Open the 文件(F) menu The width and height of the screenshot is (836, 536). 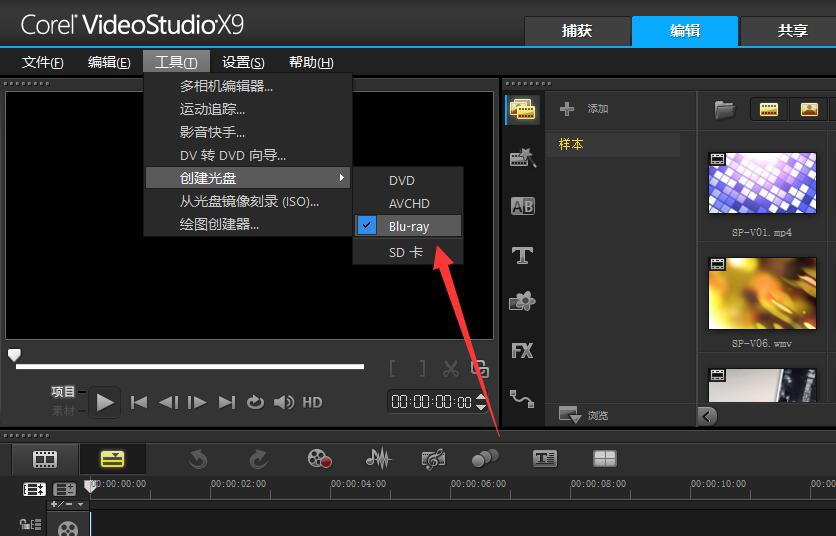click(x=43, y=62)
